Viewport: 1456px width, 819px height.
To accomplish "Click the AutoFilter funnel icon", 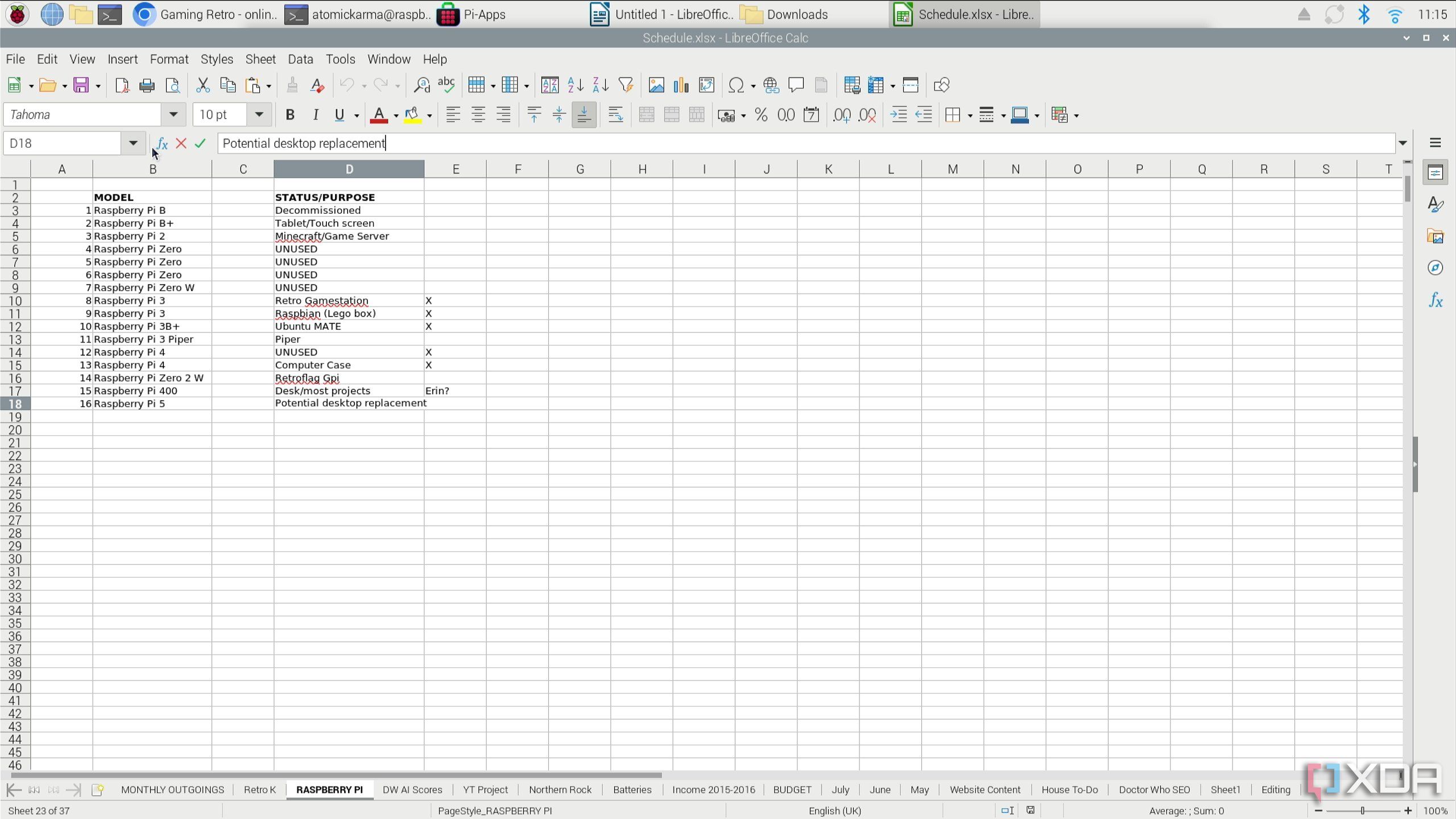I will point(626,85).
